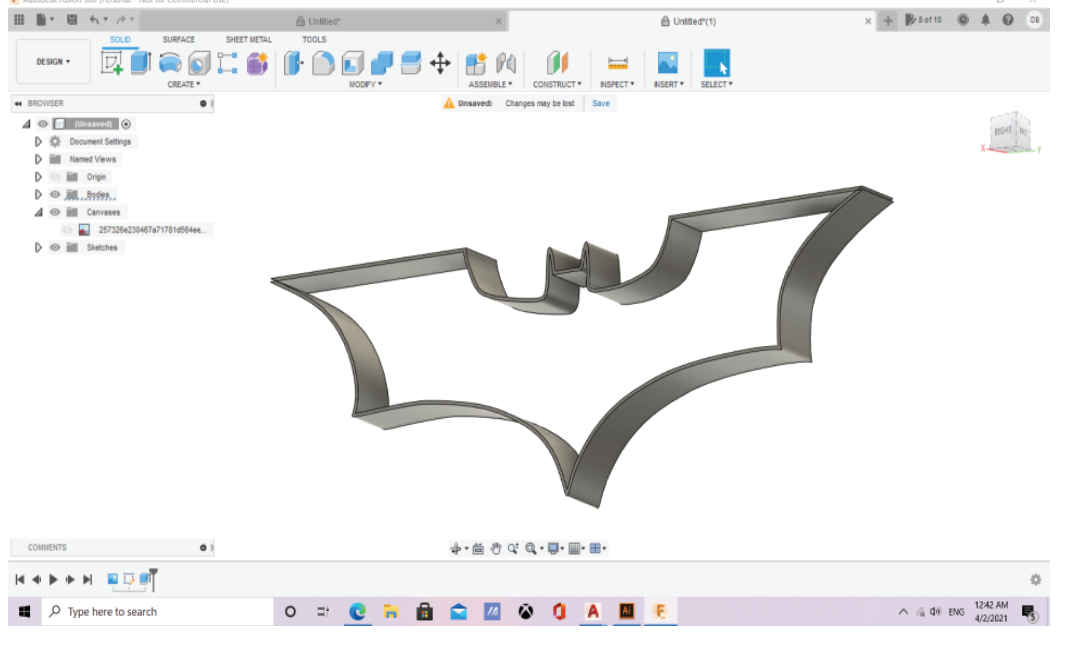Open the CREATE dropdown menu

click(x=184, y=85)
